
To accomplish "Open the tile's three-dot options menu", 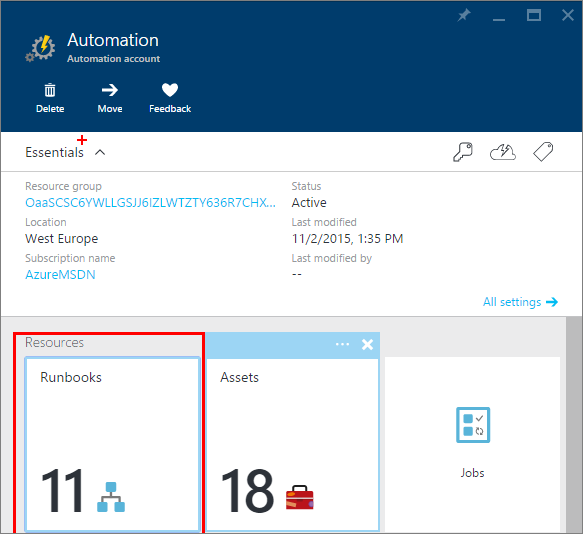I will point(342,344).
